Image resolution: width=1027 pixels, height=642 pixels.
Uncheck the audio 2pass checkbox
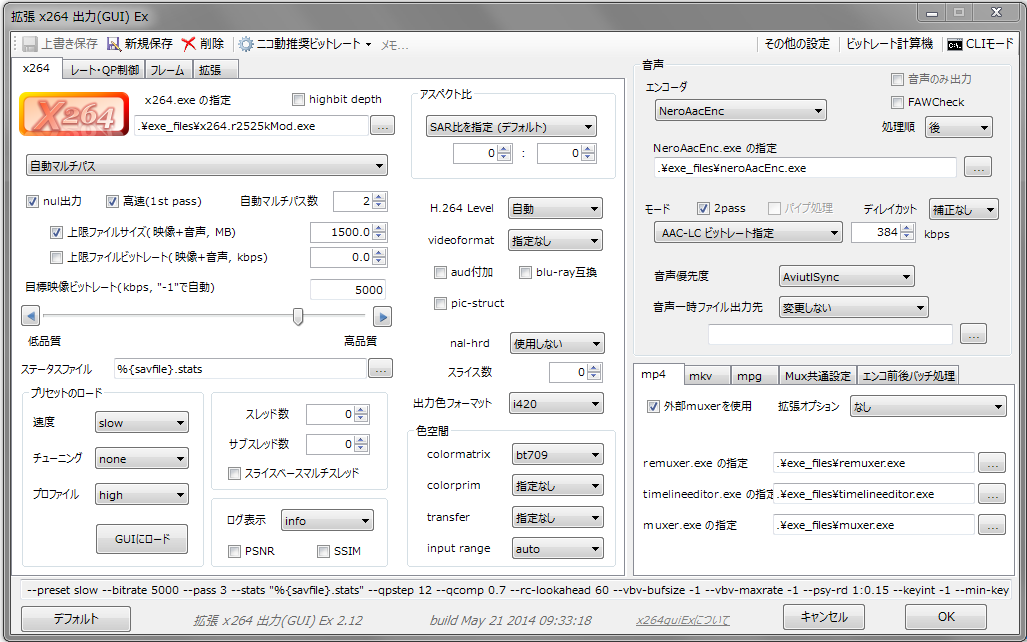click(x=703, y=208)
